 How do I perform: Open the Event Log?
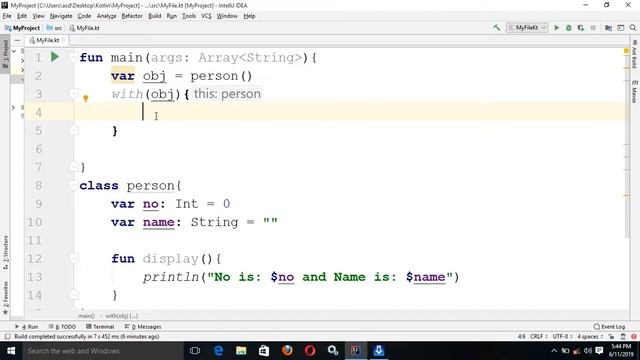[x=609, y=327]
